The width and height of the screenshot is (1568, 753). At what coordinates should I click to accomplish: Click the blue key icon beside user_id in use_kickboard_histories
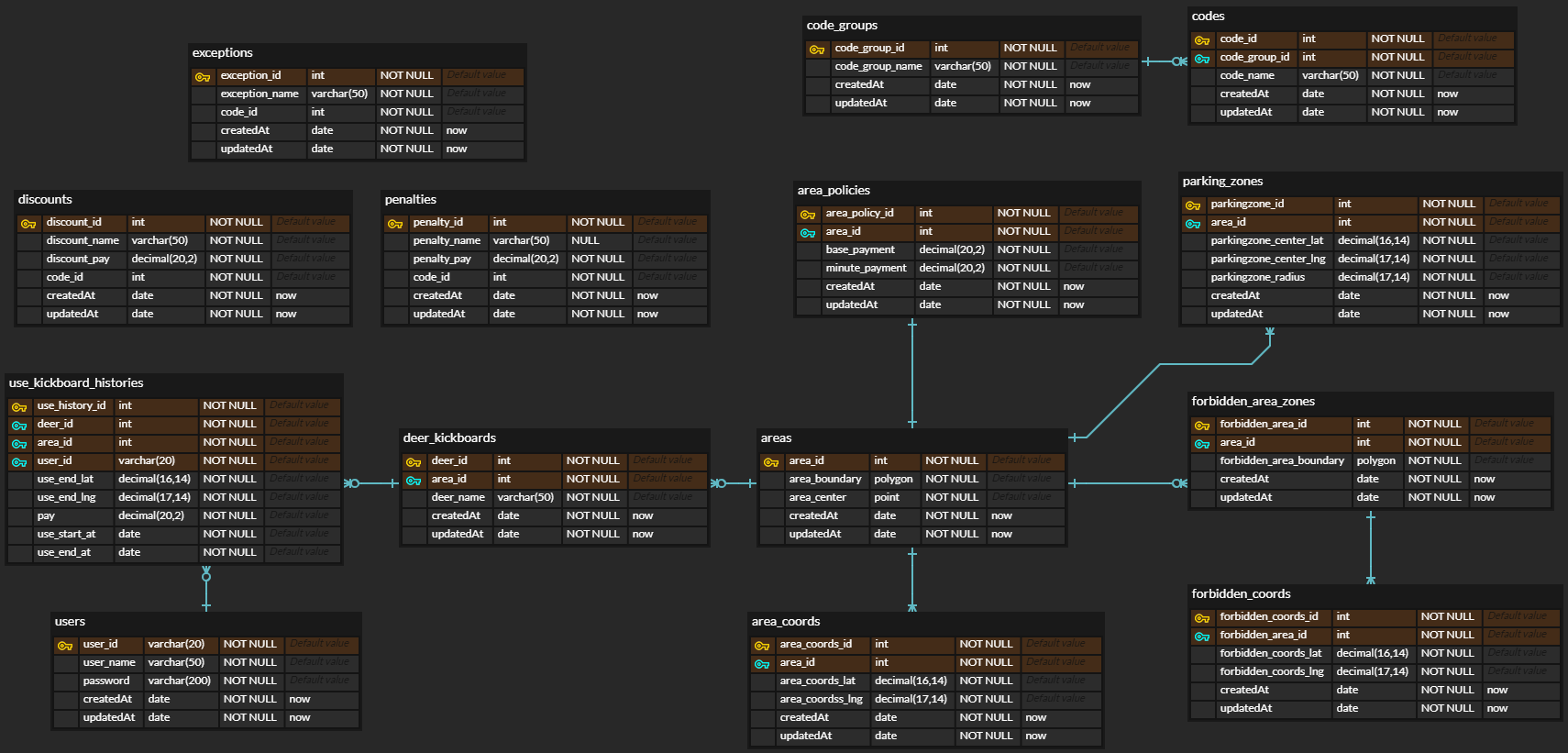coord(19,462)
